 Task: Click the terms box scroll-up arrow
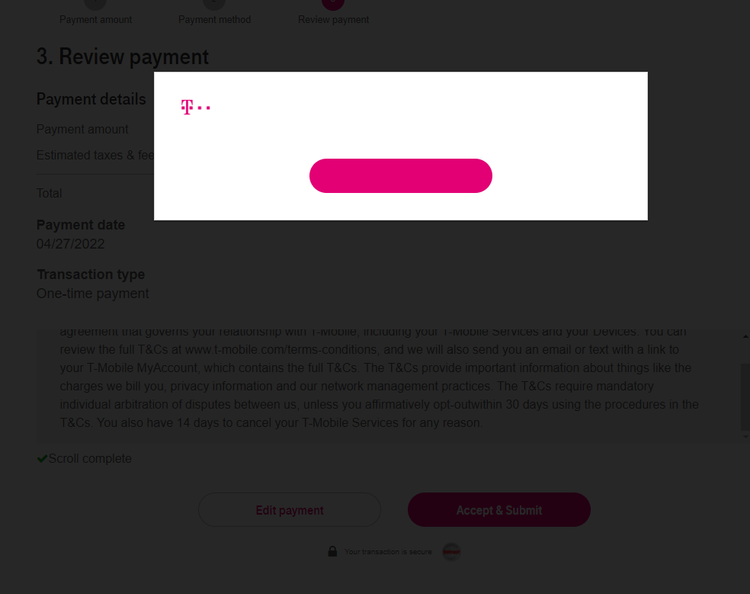tap(745, 337)
